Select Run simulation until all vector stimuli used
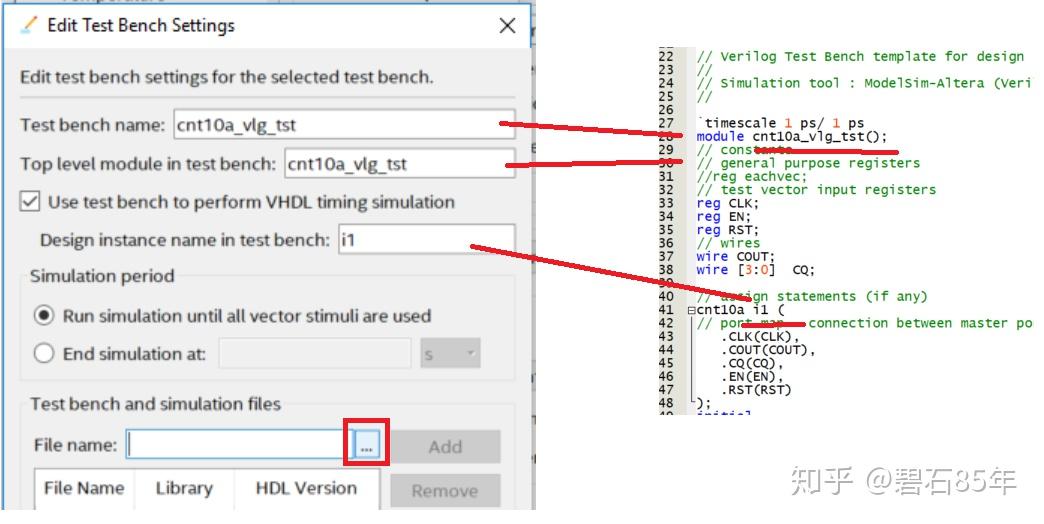Screen dimensions: 1044x524 [x=44, y=316]
